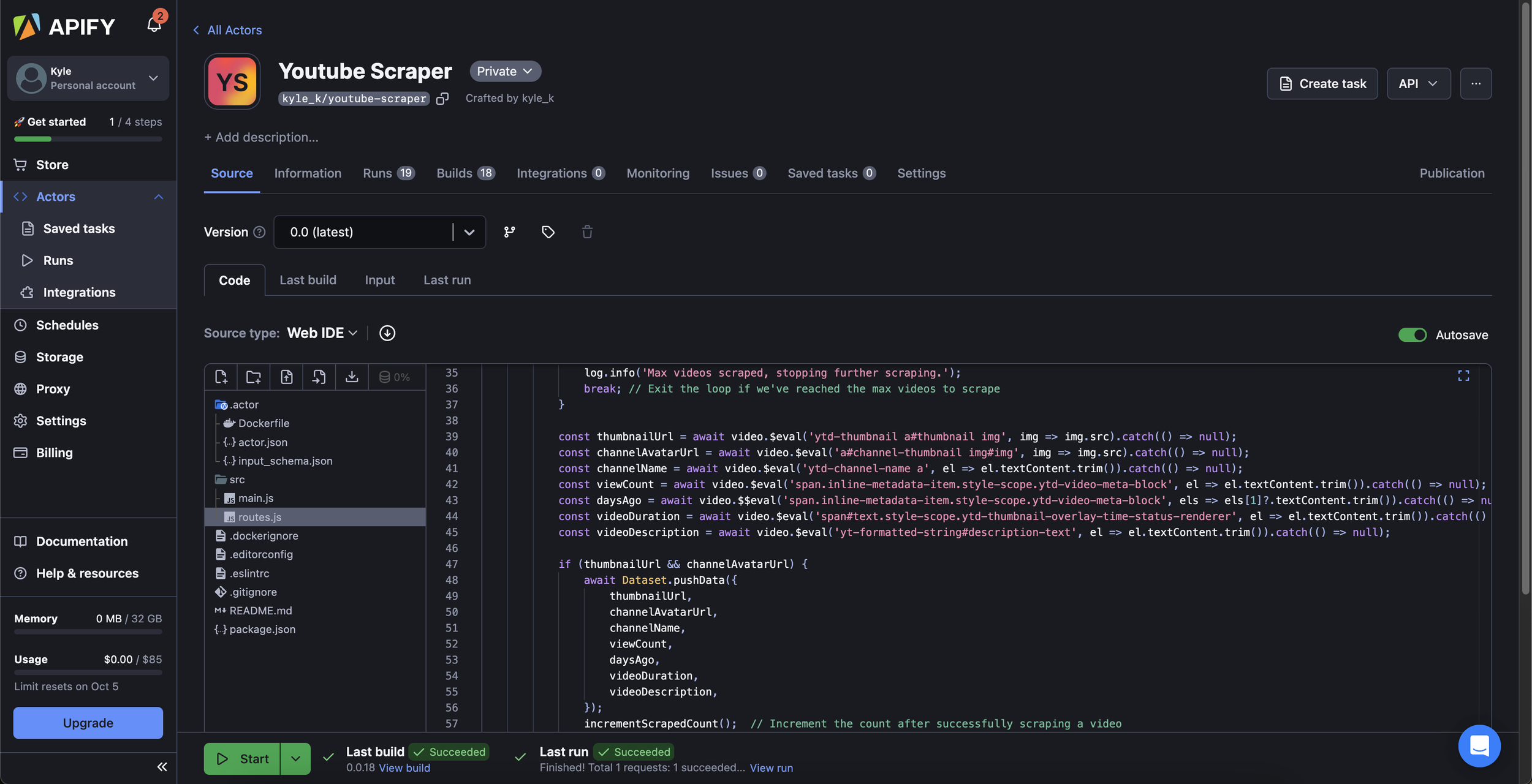Open the chat support bubble
The image size is (1532, 784).
click(1479, 745)
